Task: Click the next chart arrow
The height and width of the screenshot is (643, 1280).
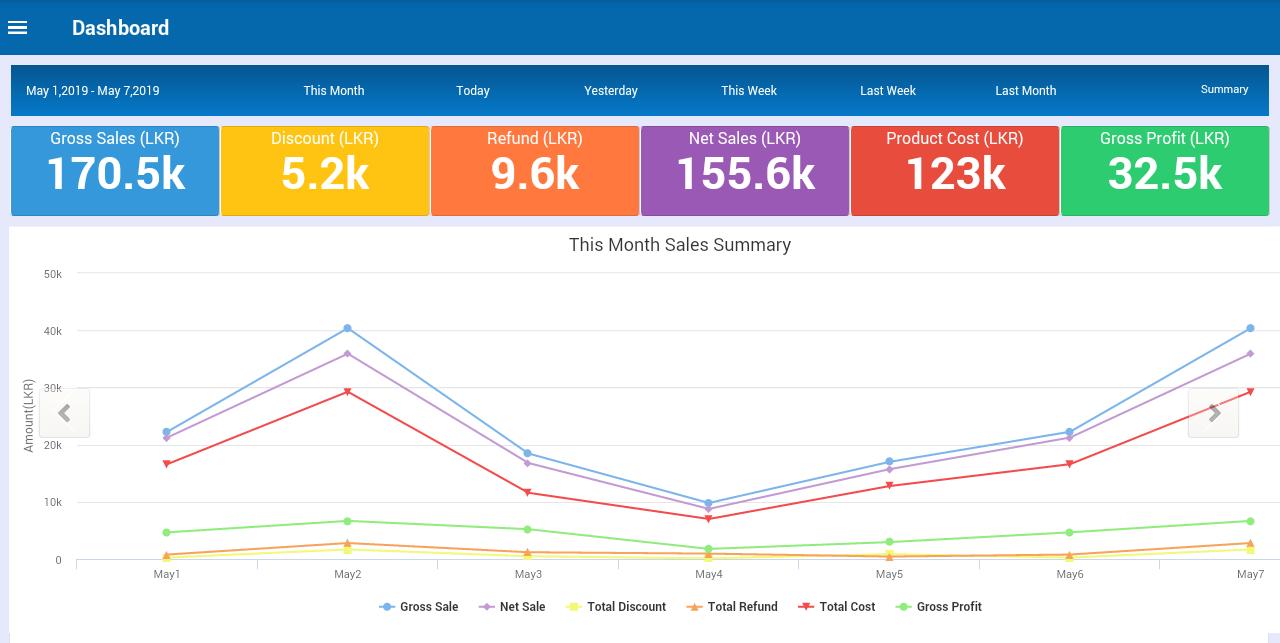Action: coord(1213,413)
